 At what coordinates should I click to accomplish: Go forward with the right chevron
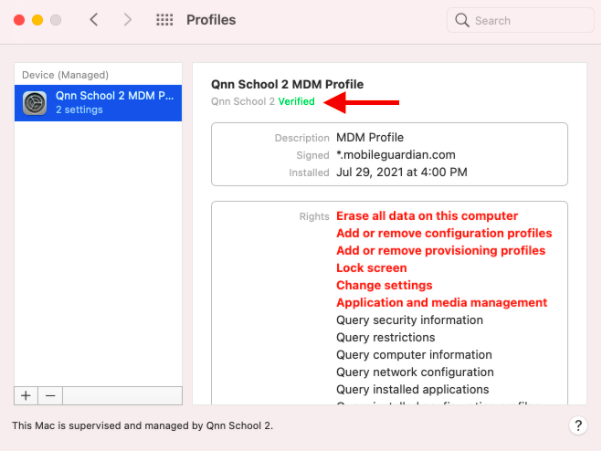tap(127, 20)
